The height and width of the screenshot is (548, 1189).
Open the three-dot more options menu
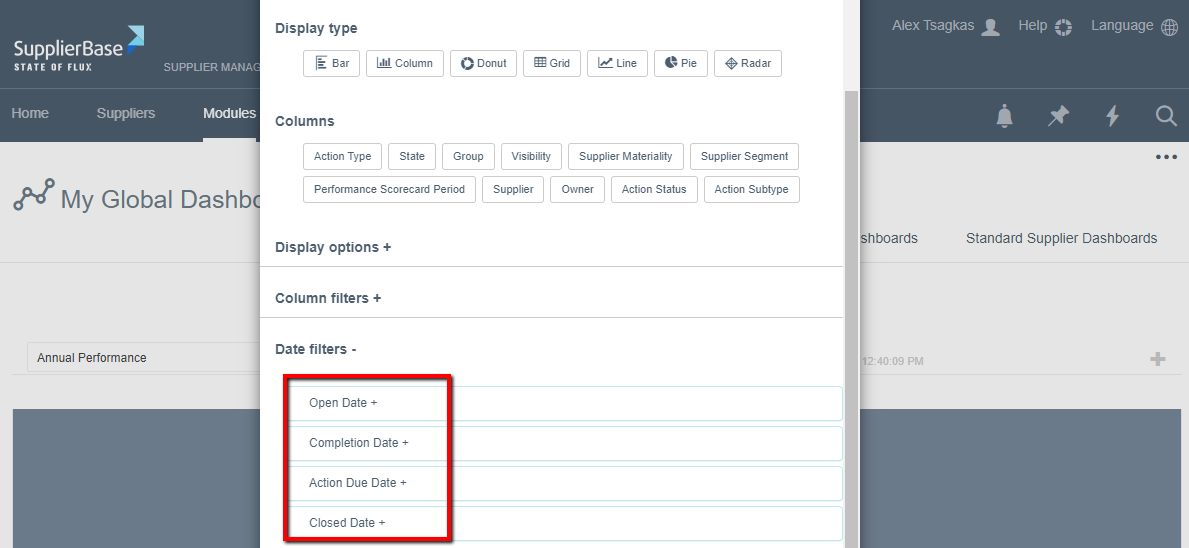click(x=1166, y=157)
